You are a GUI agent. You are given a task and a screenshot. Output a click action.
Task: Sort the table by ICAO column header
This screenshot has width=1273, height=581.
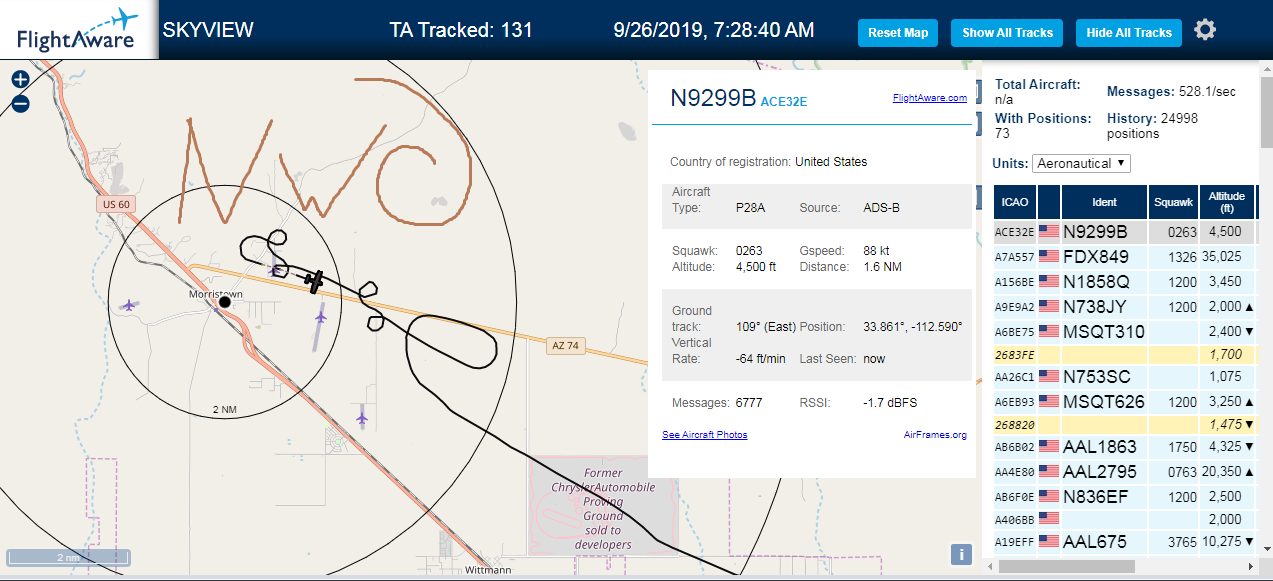coord(1014,202)
